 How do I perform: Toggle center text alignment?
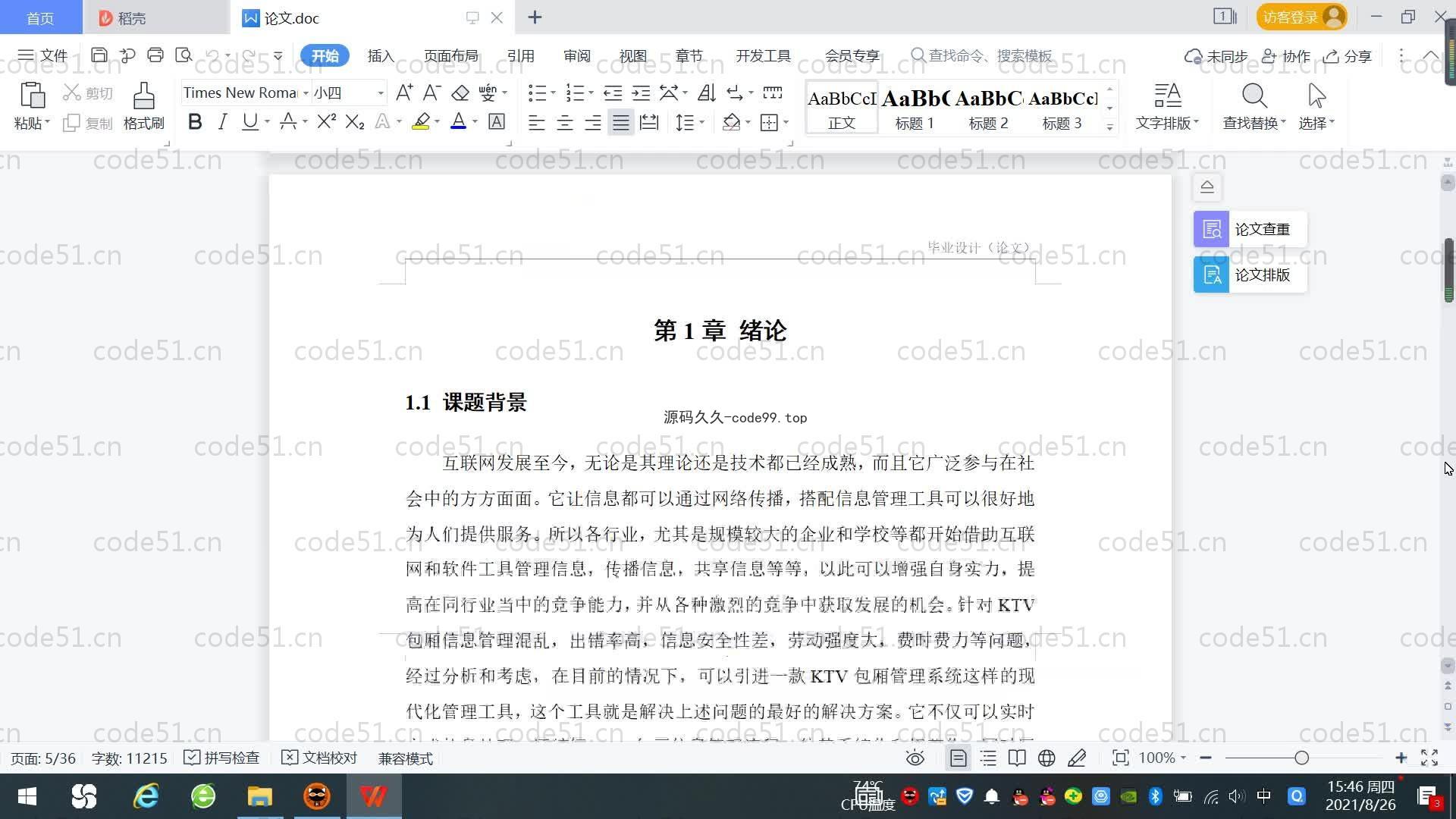tap(565, 122)
